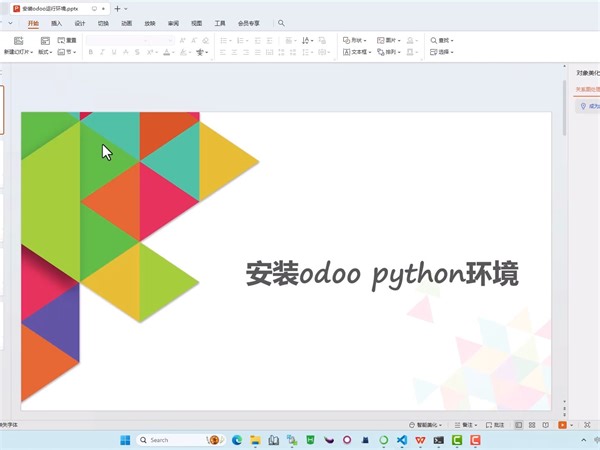The image size is (600, 450).
Task: Open the 插入 Insert tab
Action: (x=57, y=23)
